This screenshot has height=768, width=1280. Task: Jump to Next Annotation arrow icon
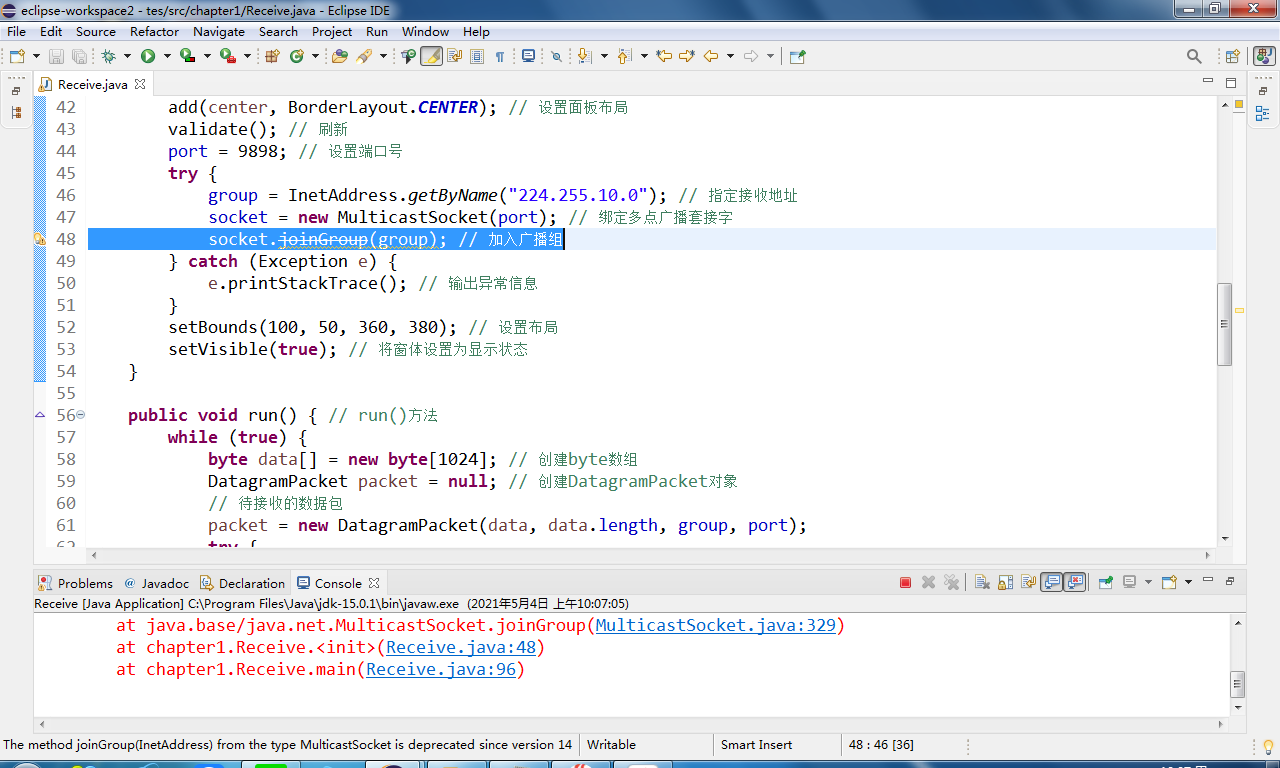pyautogui.click(x=583, y=56)
